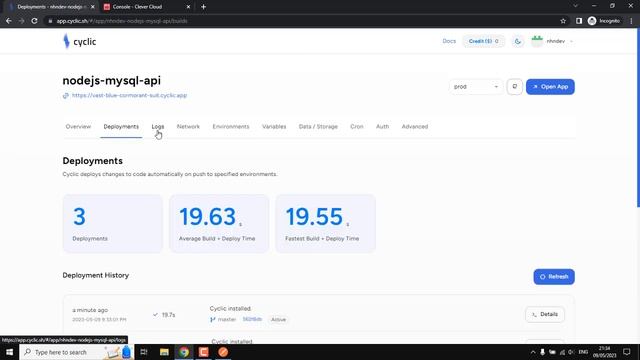Image resolution: width=640 pixels, height=360 pixels.
Task: Open the Chrome three-dot menu
Action: [631, 21]
